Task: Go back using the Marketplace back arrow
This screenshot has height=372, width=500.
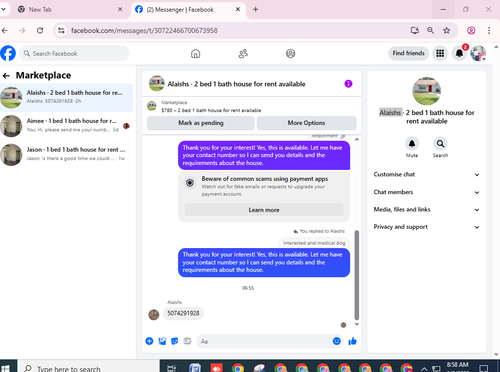Action: click(6, 76)
